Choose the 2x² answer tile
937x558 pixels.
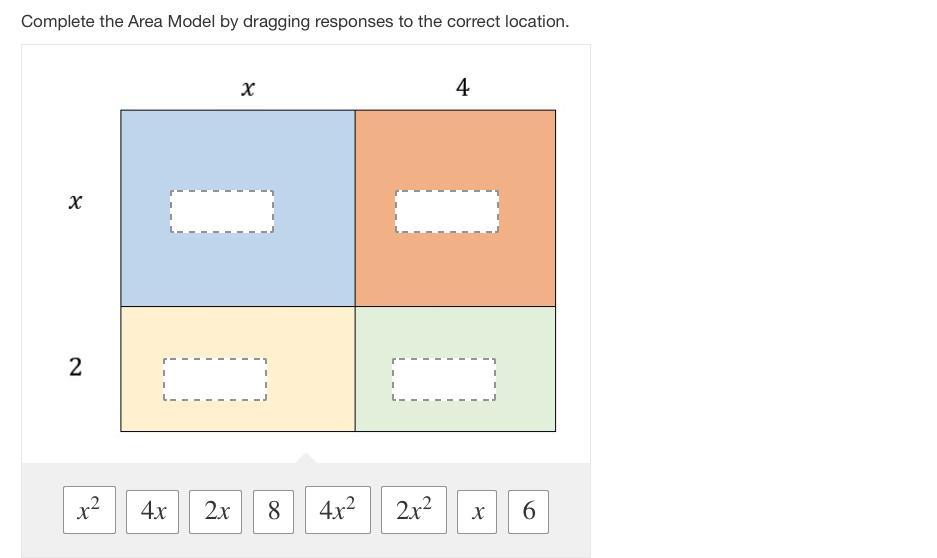pyautogui.click(x=413, y=511)
